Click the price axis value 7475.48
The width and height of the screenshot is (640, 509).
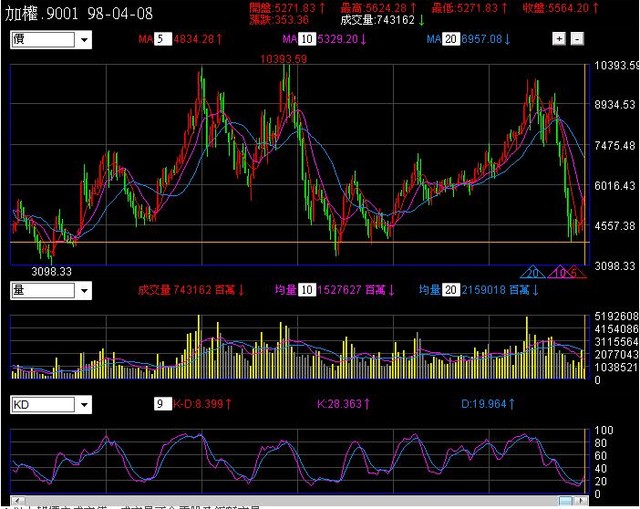pos(615,145)
